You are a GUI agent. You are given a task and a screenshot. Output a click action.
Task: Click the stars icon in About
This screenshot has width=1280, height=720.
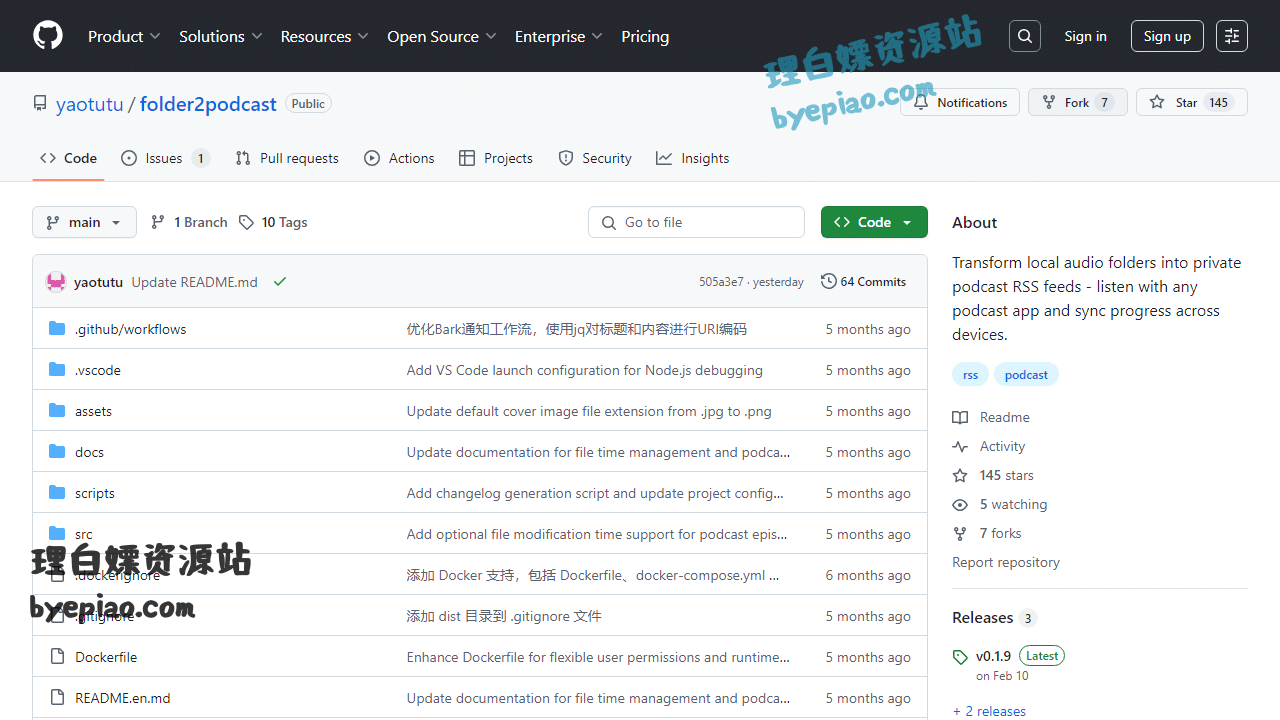[960, 475]
